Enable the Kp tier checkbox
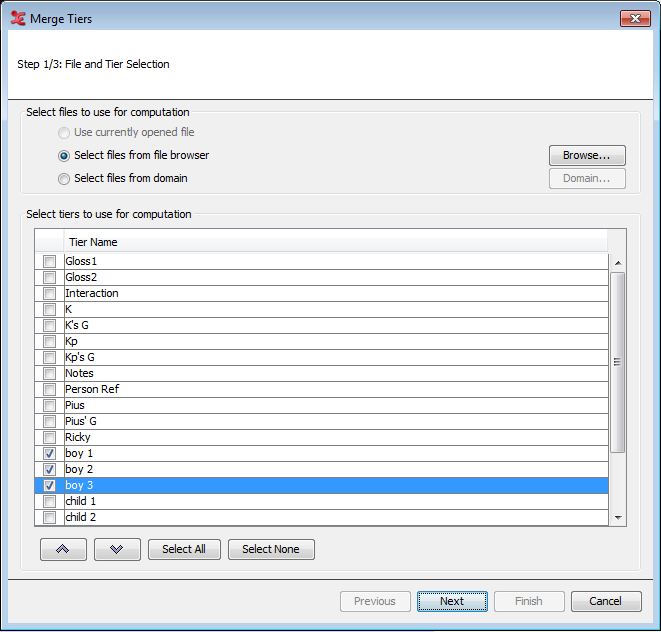Screen dimensions: 661x632 point(49,342)
